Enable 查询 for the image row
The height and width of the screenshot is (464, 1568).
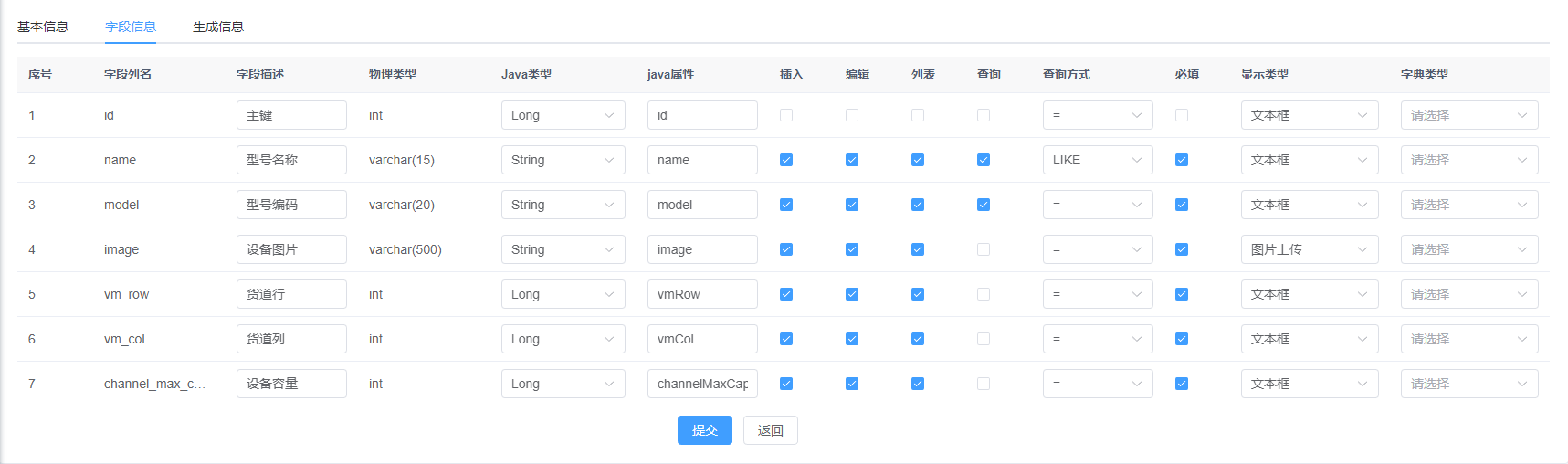[x=984, y=249]
